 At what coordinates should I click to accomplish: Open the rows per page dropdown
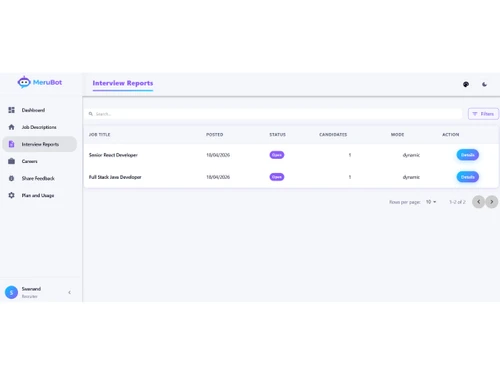click(x=431, y=202)
